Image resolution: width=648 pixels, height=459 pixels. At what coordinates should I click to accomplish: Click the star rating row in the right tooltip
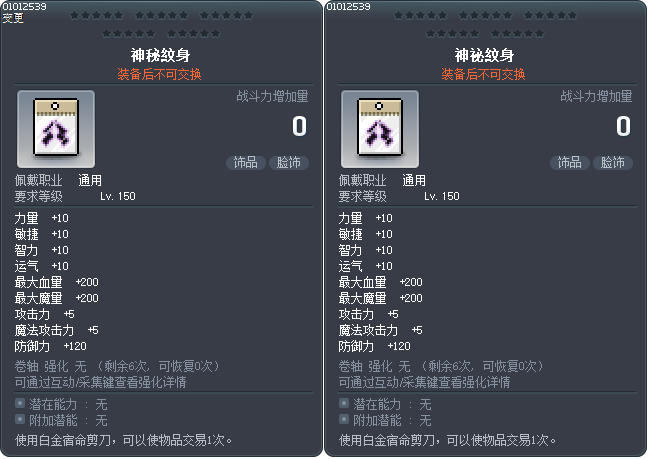(484, 24)
